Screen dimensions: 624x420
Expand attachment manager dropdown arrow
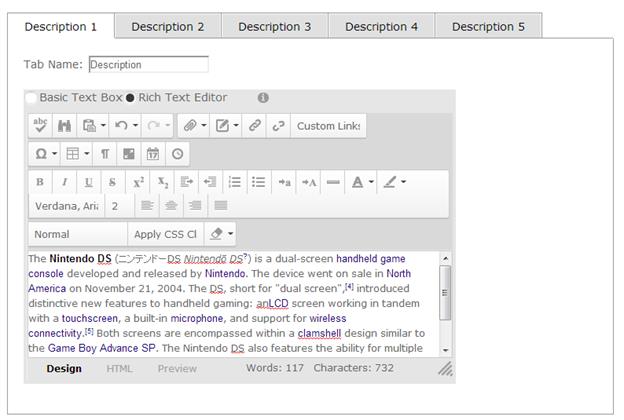(204, 125)
